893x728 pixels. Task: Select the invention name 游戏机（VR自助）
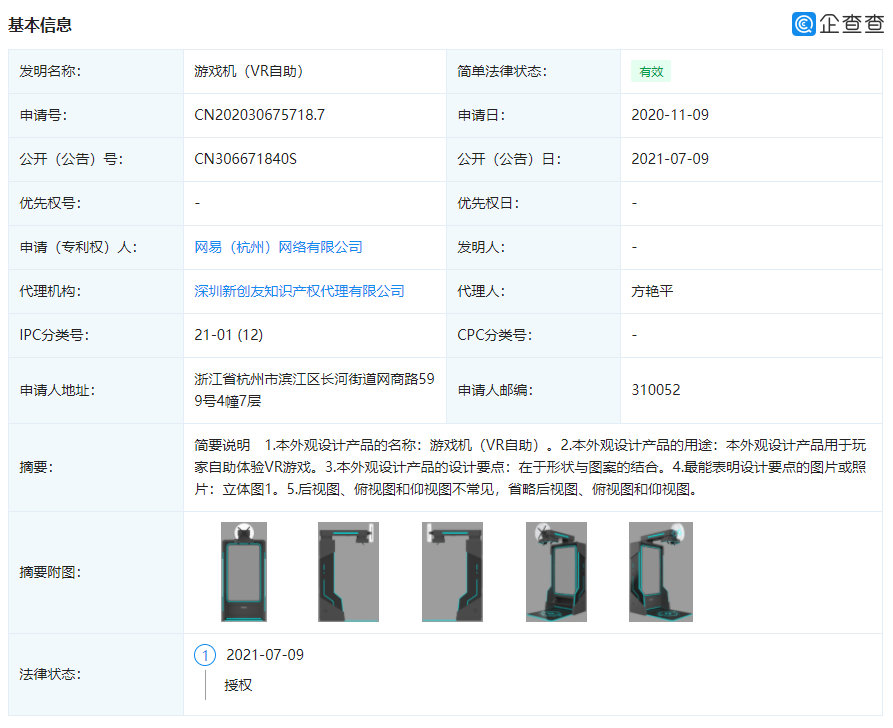(249, 71)
